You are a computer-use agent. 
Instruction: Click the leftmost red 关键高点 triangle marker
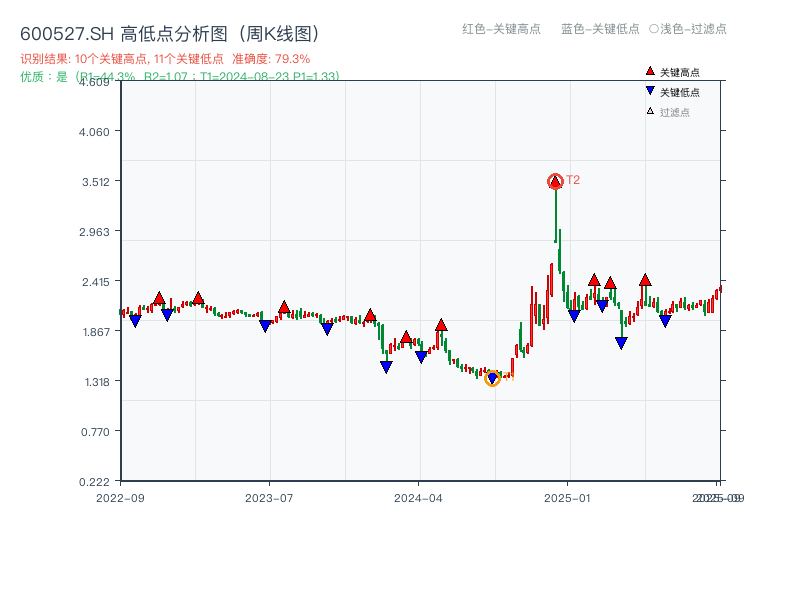[x=158, y=297]
